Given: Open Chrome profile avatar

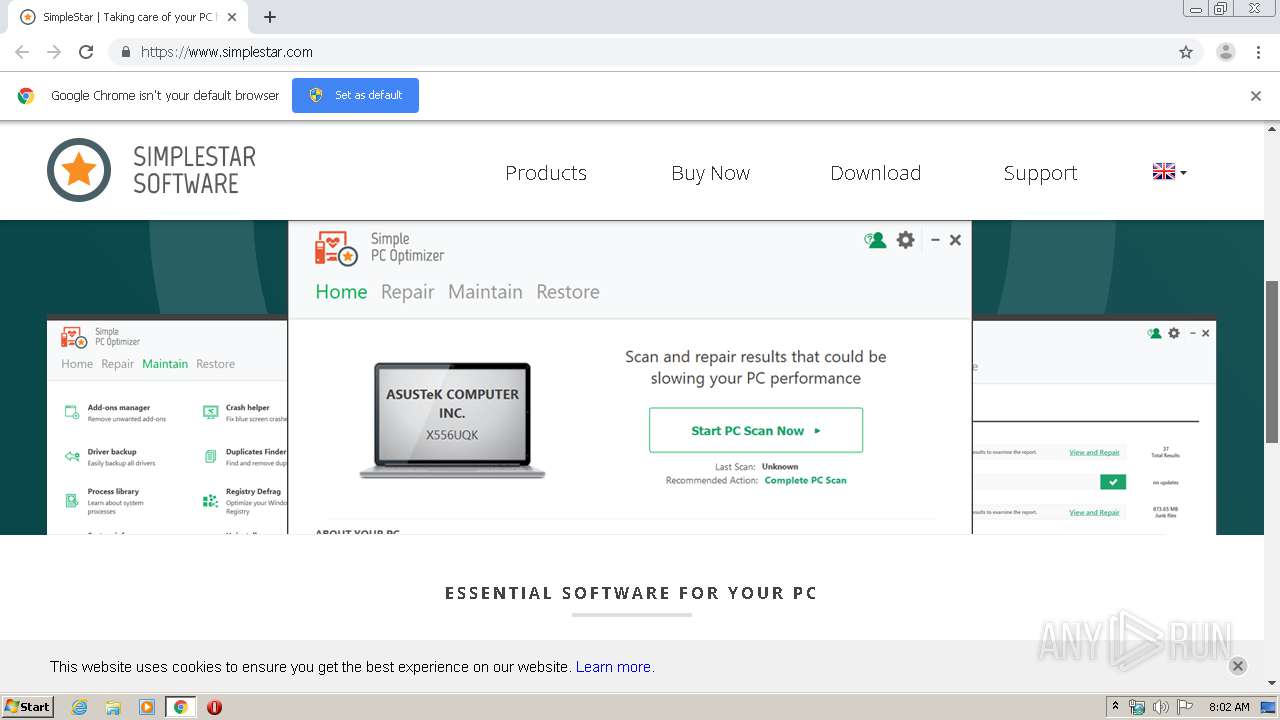Looking at the screenshot, I should (1226, 52).
